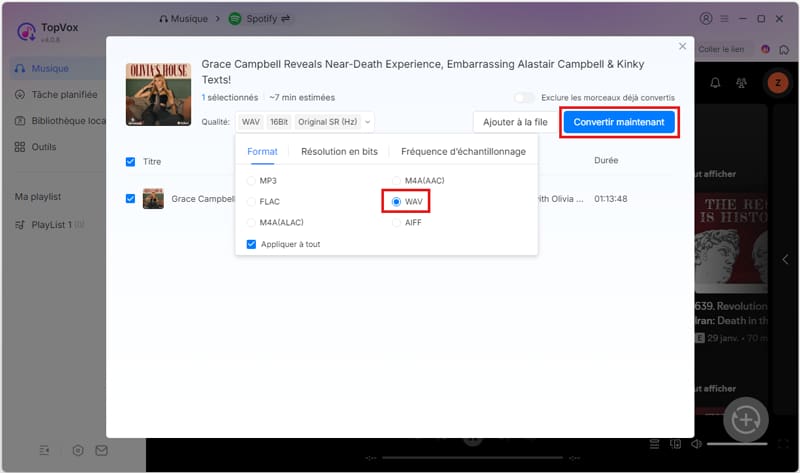Viewport: 800px width, 473px height.
Task: Open the hamburger menu in title bar
Action: click(x=725, y=18)
